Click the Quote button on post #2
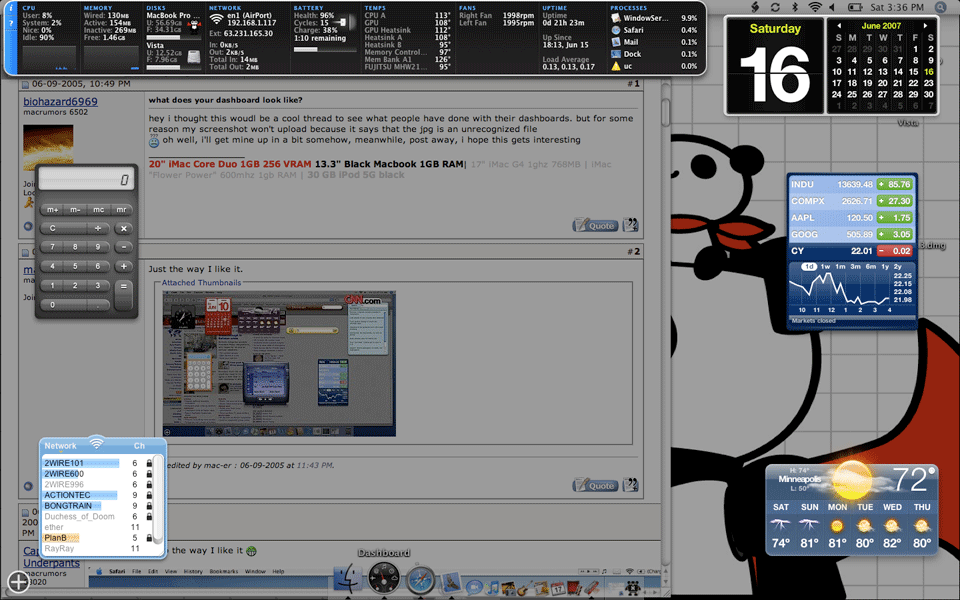This screenshot has width=960, height=600. pos(595,485)
